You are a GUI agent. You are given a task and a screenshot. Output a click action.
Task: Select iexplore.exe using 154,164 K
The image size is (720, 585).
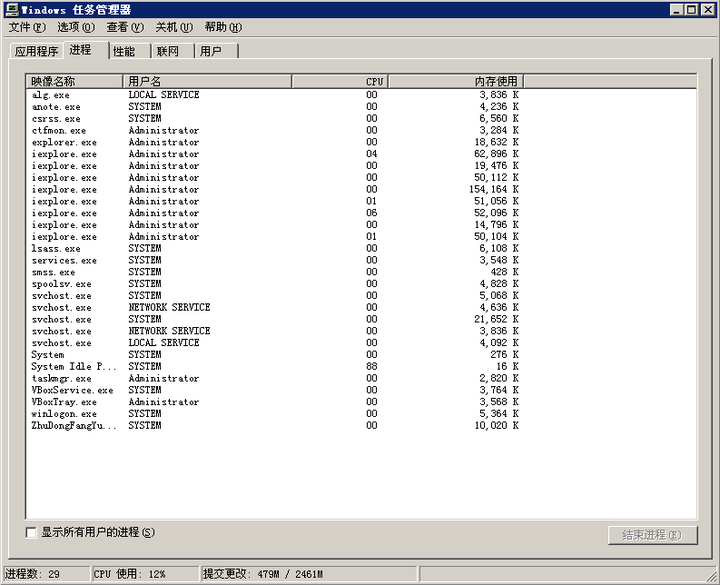[275, 190]
